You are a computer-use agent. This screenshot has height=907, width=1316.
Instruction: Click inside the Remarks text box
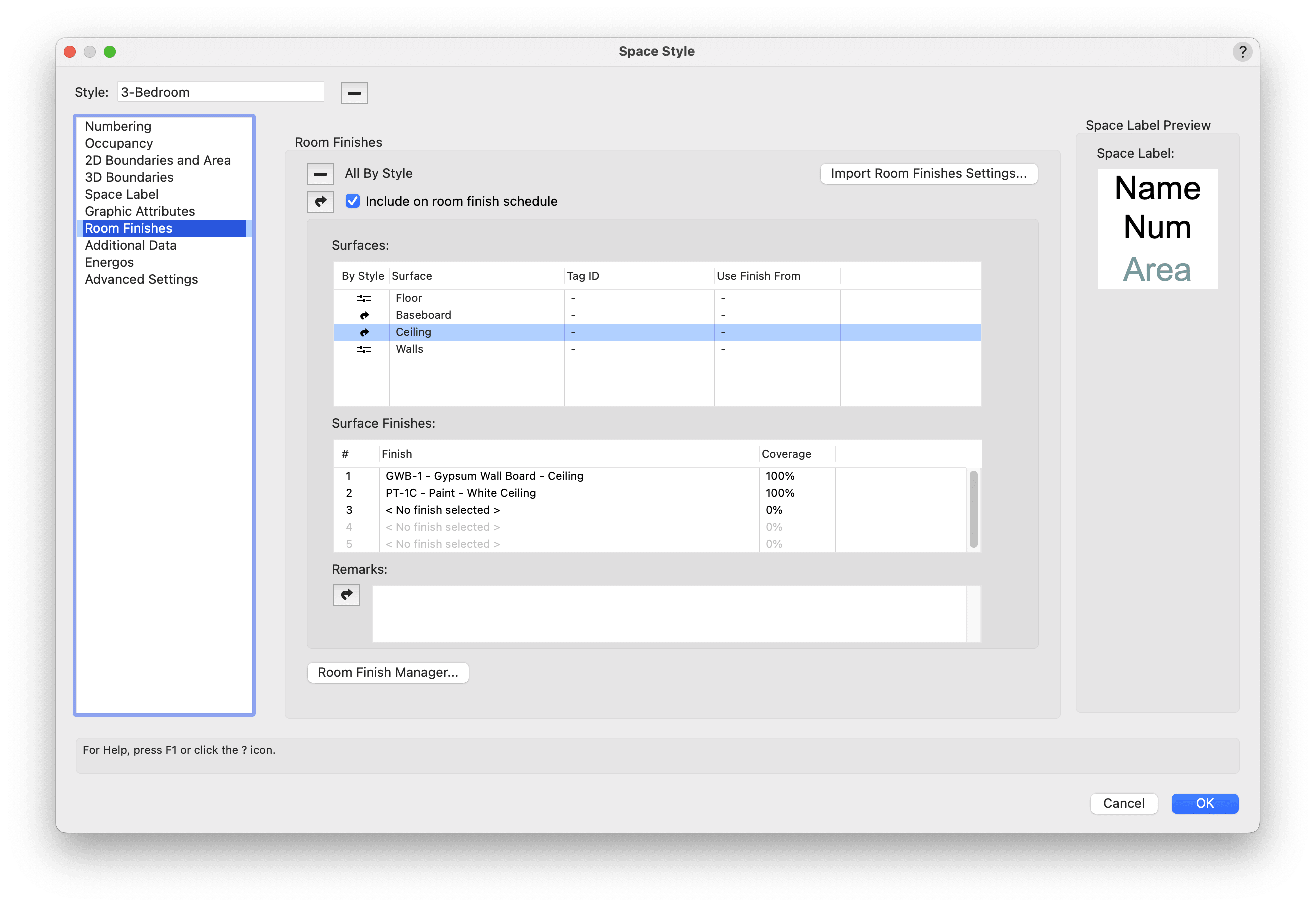point(668,614)
